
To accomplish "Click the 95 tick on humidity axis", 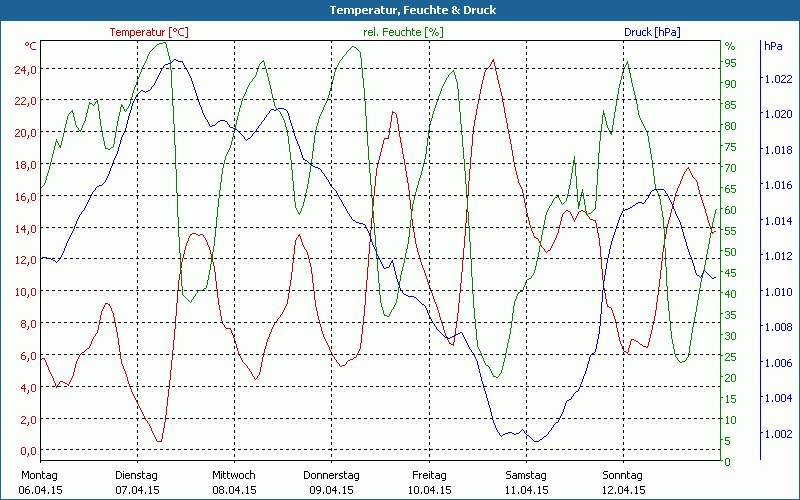I will (731, 62).
